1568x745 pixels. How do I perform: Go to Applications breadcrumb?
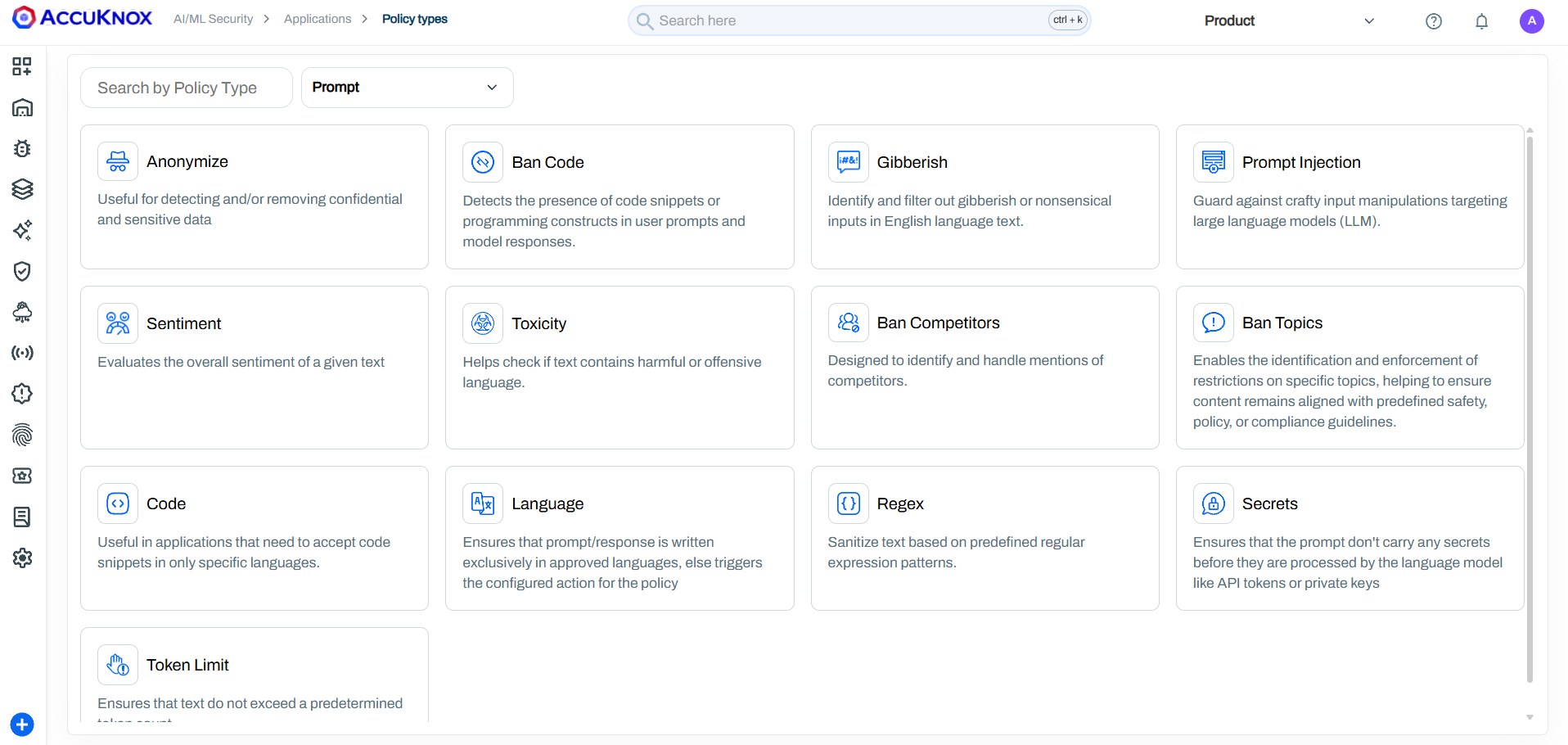(318, 19)
